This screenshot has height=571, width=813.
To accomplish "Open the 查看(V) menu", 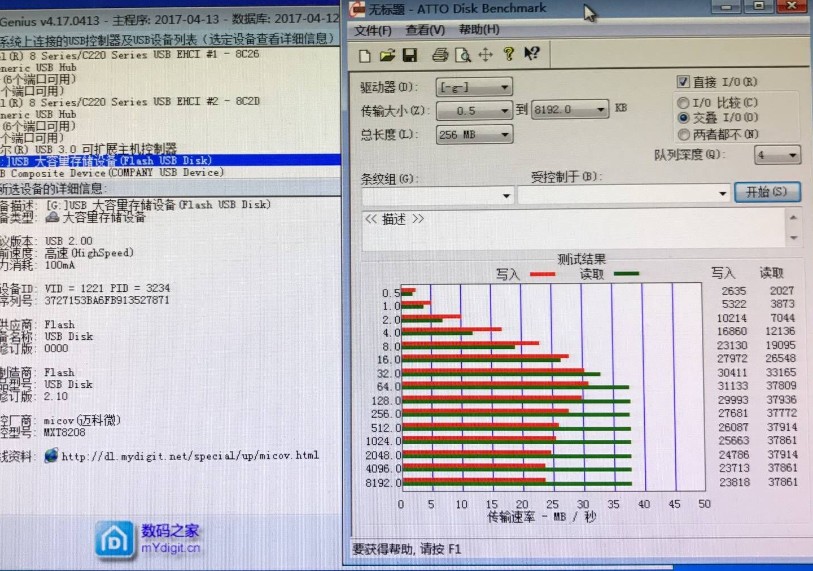I will click(x=425, y=30).
